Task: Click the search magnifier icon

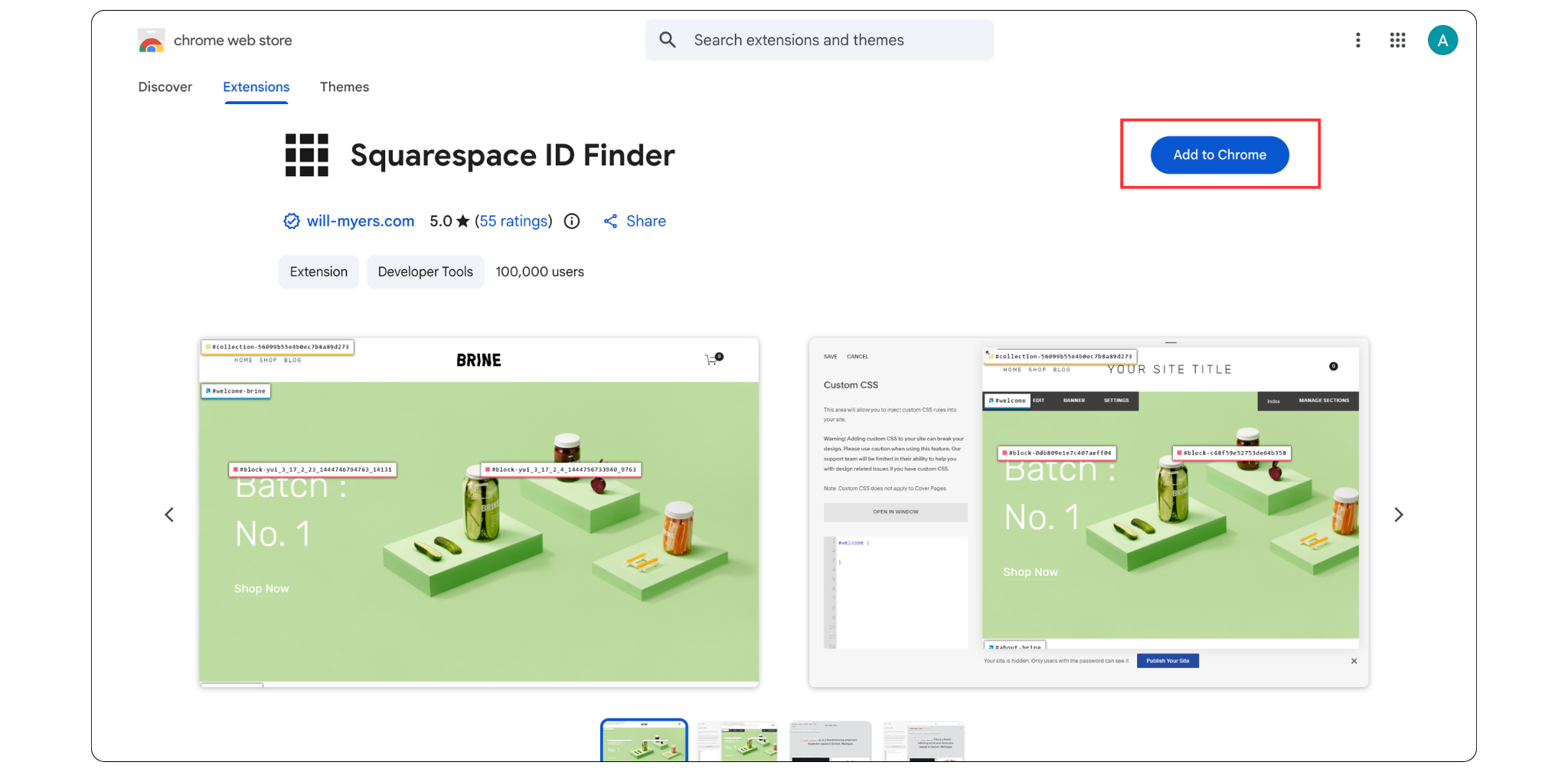Action: pos(668,40)
